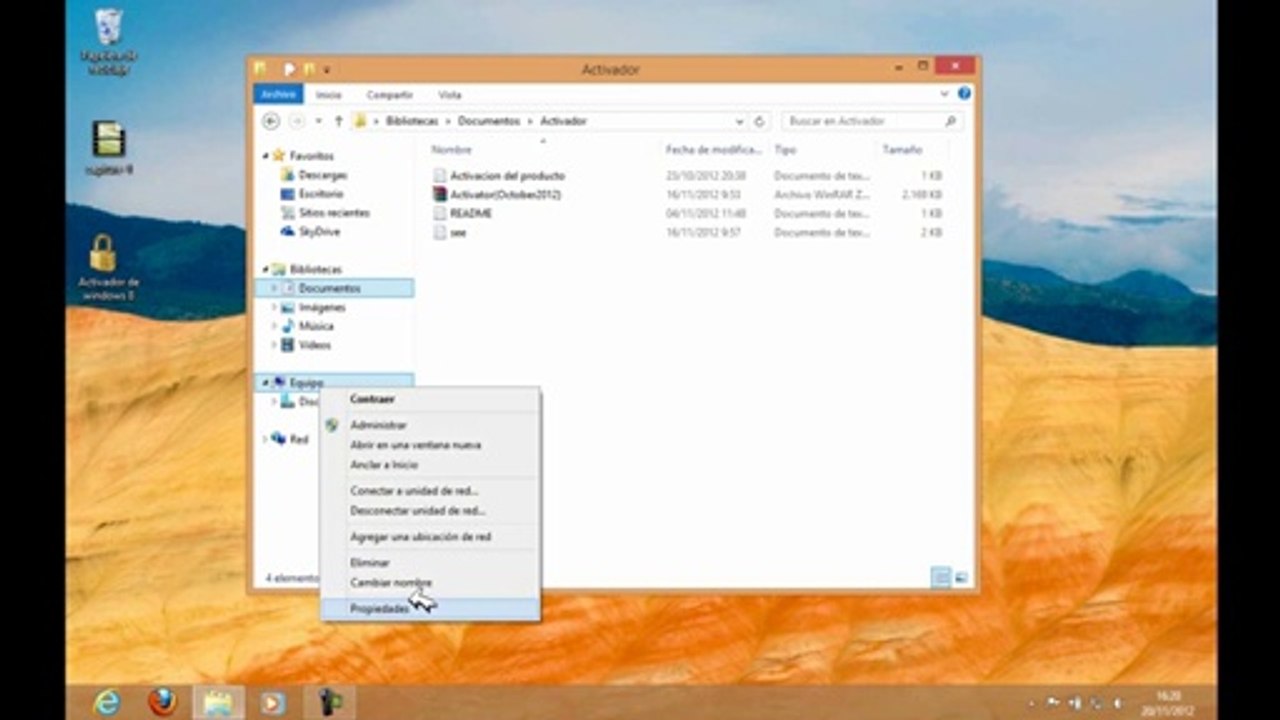Click the File Explorer taskbar icon
1280x720 pixels.
[217, 702]
